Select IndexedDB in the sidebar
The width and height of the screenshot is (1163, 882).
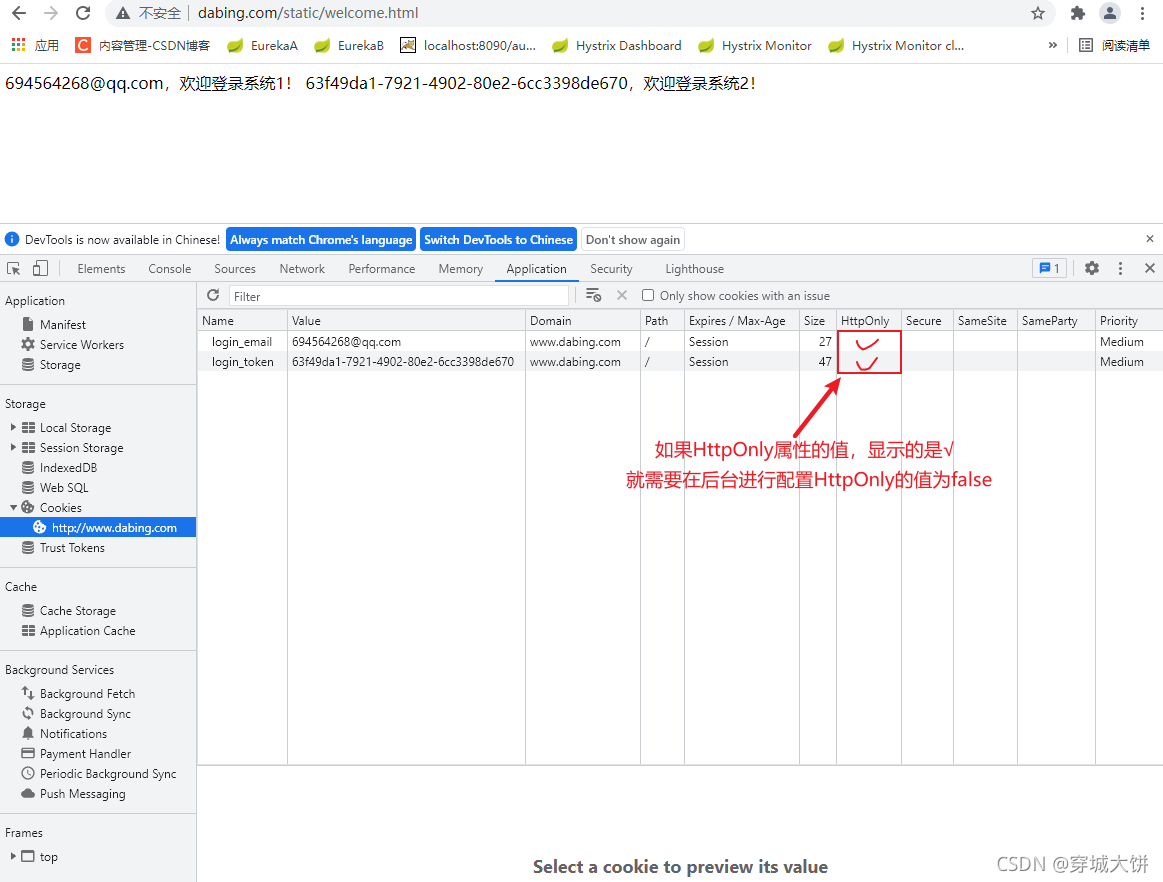click(x=68, y=467)
